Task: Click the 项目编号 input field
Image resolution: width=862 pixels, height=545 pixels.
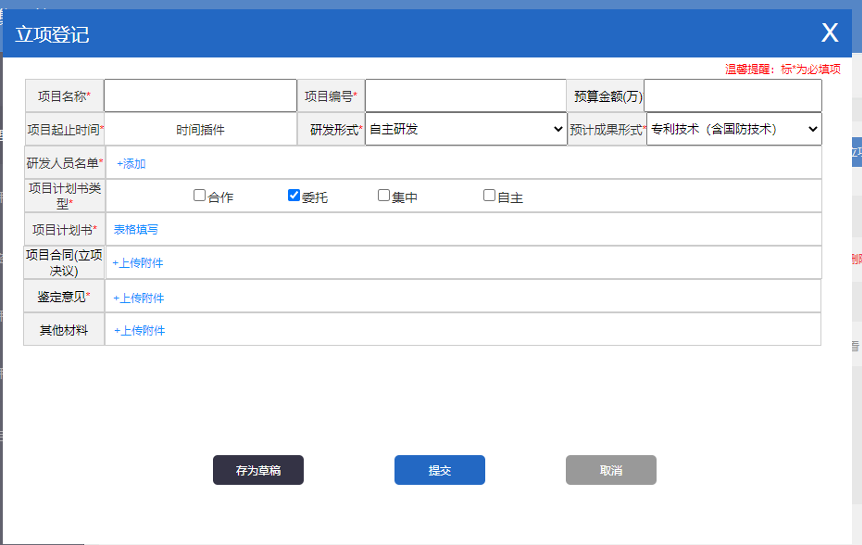Action: point(465,96)
